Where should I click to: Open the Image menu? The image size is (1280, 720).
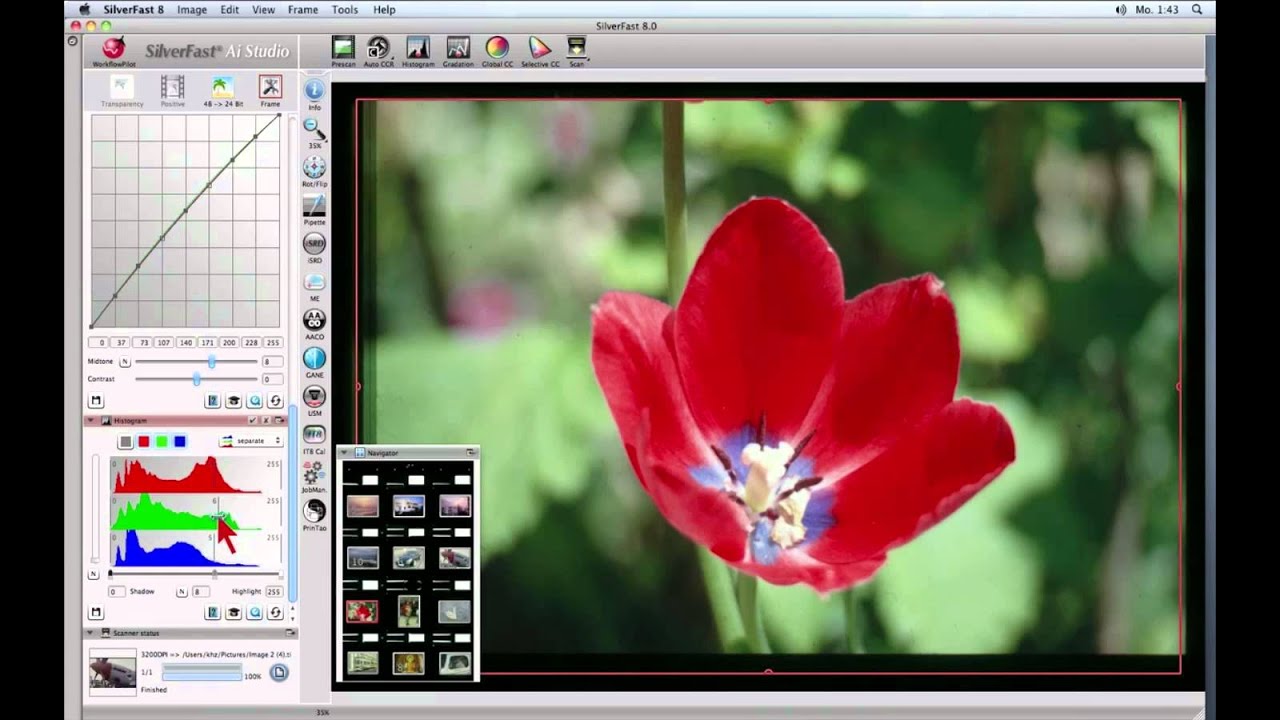[191, 9]
